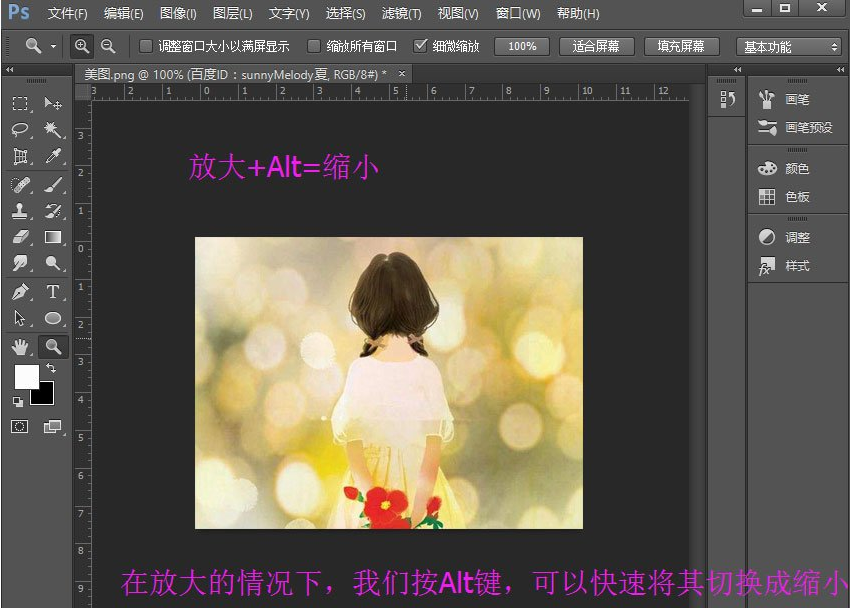Select the Ellipse shape tool
This screenshot has width=850, height=608.
pos(53,318)
